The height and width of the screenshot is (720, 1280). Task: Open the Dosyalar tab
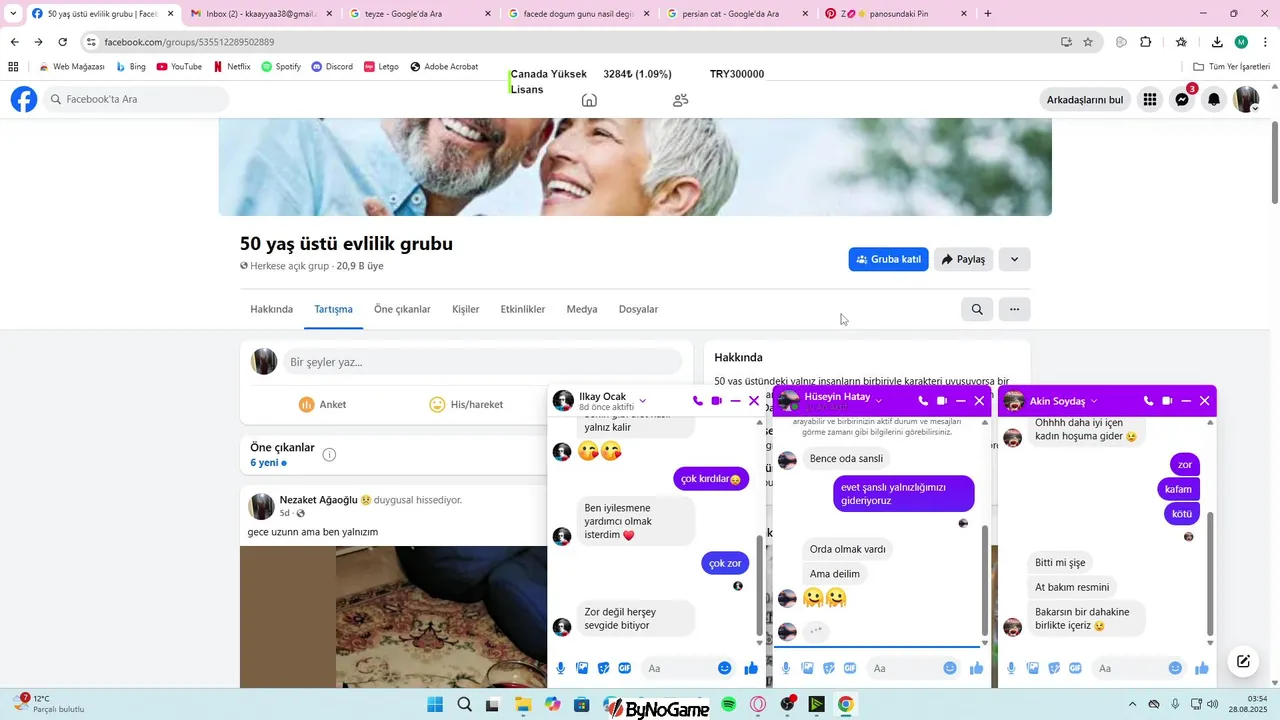point(638,309)
